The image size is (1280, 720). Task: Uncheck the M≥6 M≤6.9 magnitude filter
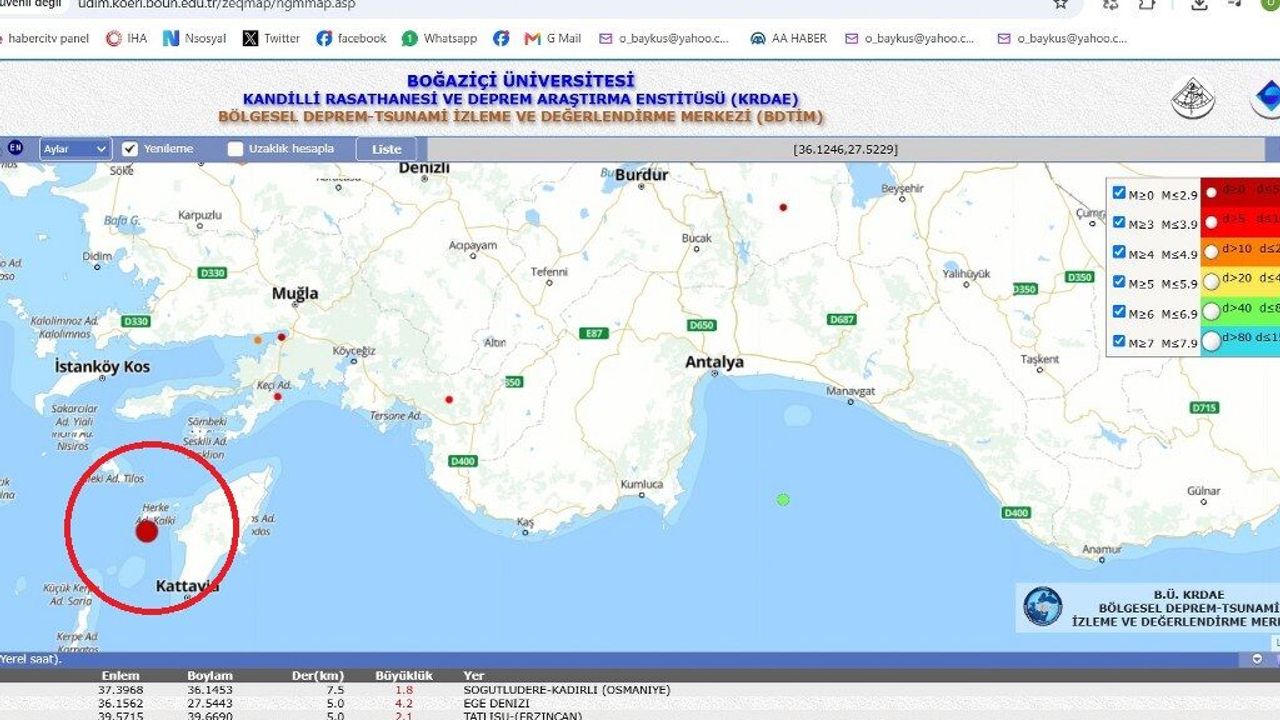pos(1120,312)
